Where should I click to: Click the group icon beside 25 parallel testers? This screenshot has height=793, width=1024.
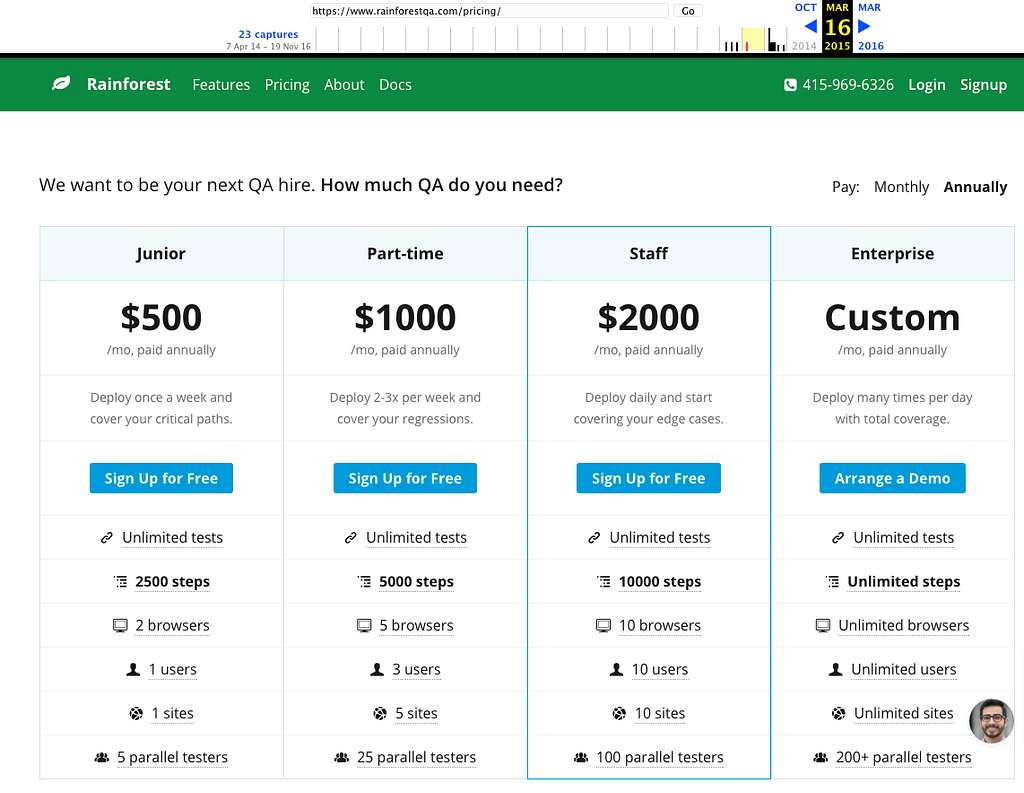click(x=342, y=758)
